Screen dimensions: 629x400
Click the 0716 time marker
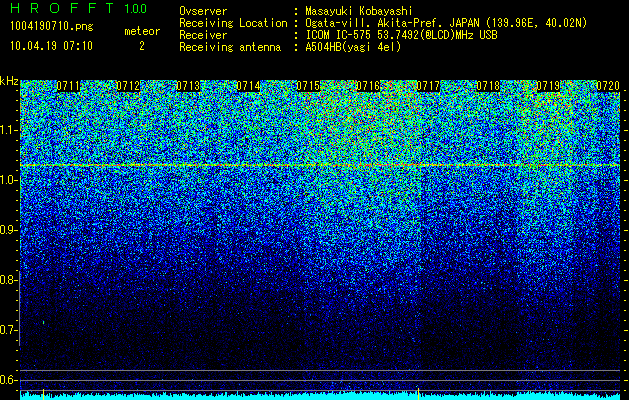[368, 86]
